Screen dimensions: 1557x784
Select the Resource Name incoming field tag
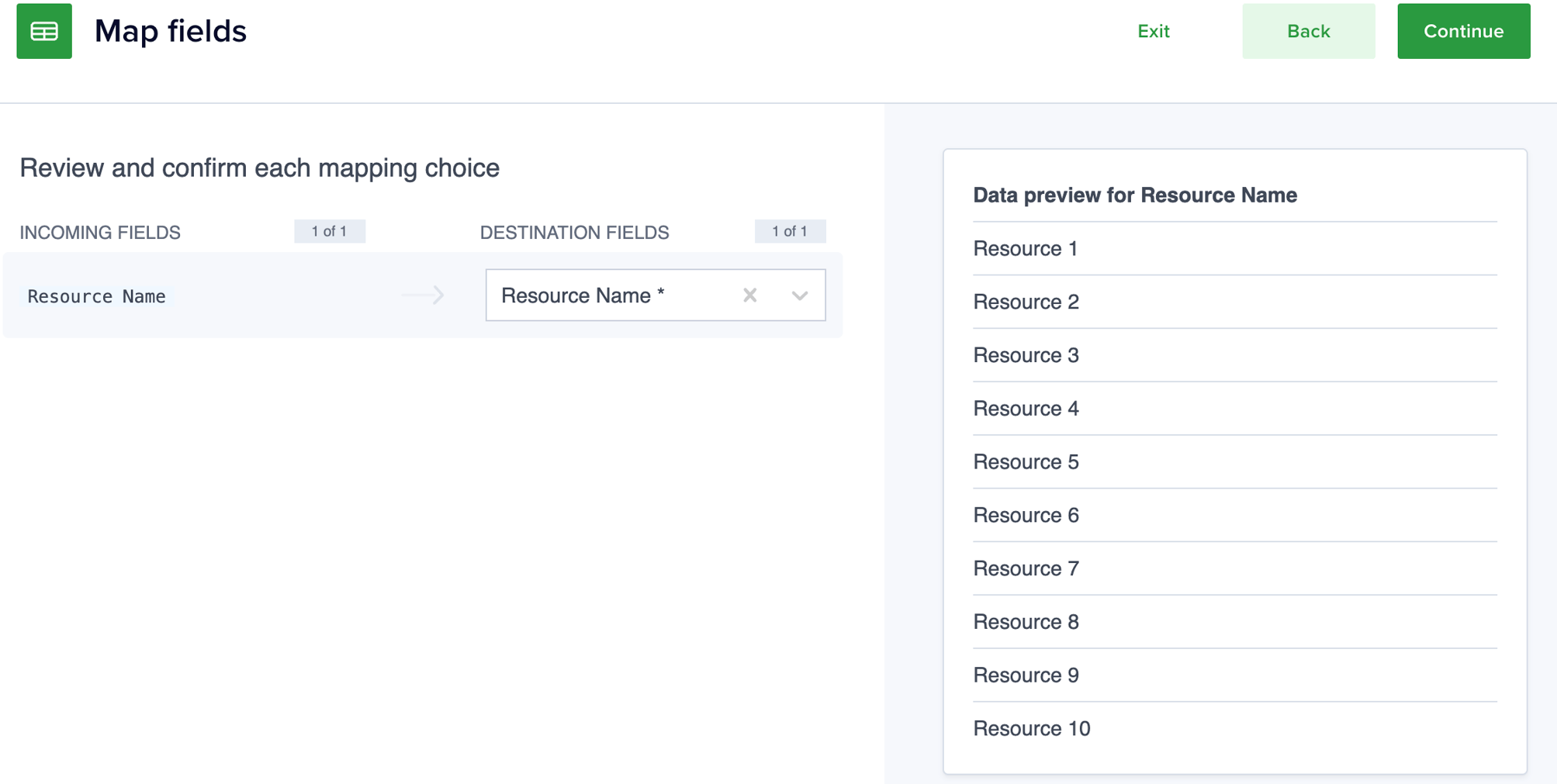[96, 295]
